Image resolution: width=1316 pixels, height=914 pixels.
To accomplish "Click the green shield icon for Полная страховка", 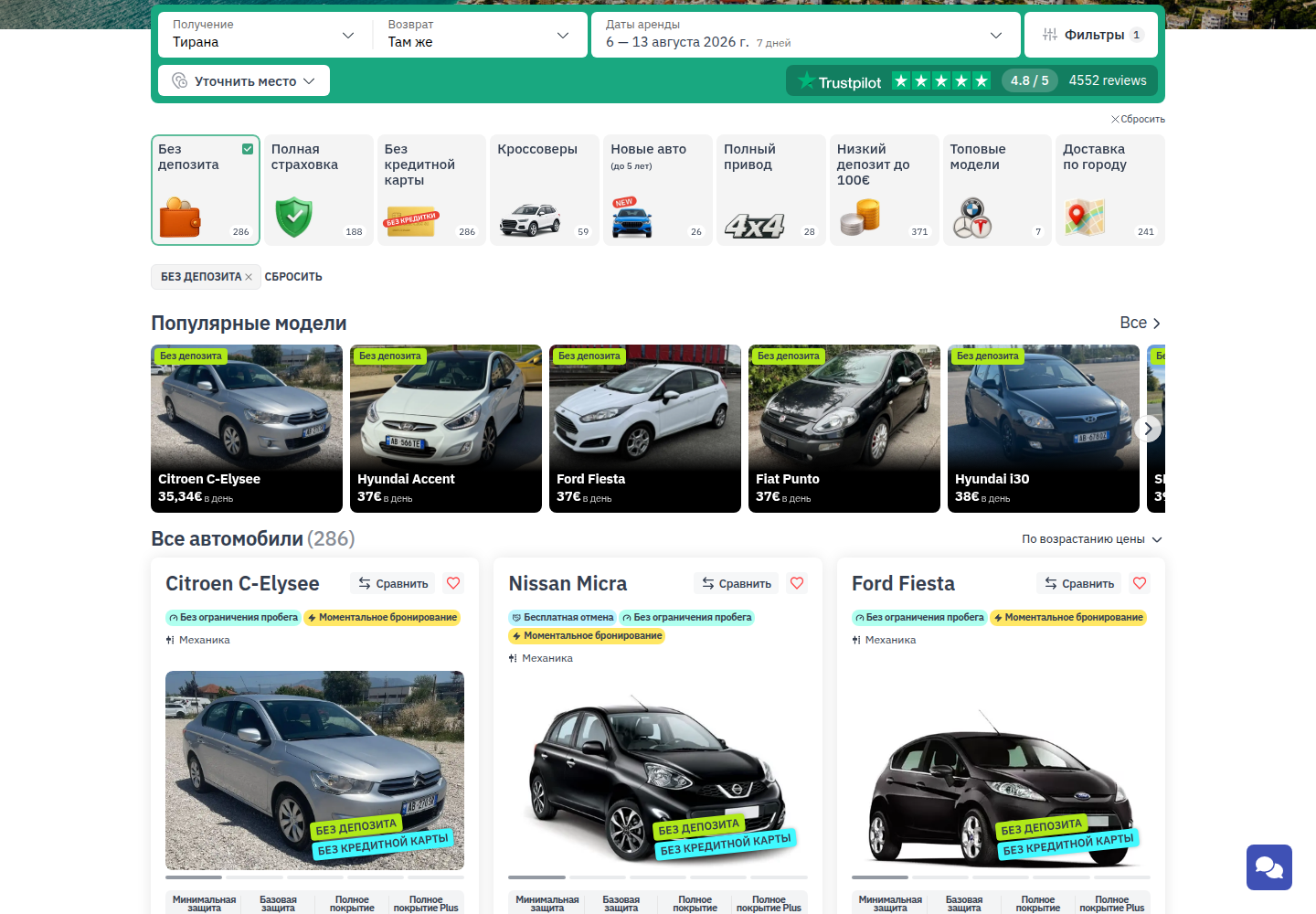I will pyautogui.click(x=293, y=218).
